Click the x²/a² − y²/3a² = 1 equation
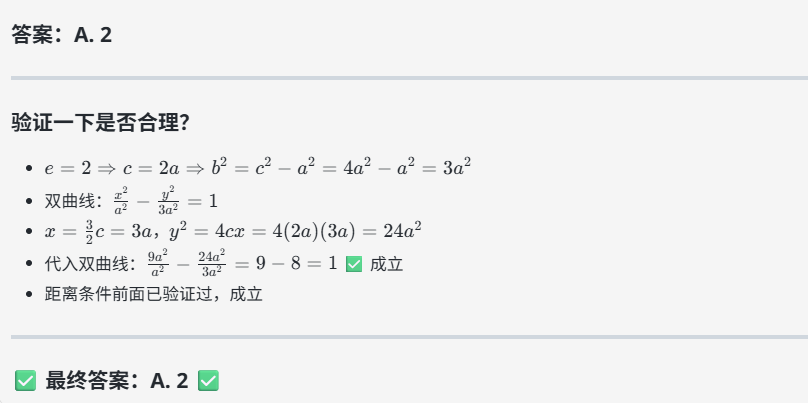Viewport: 808px width, 403px height. (x=165, y=200)
